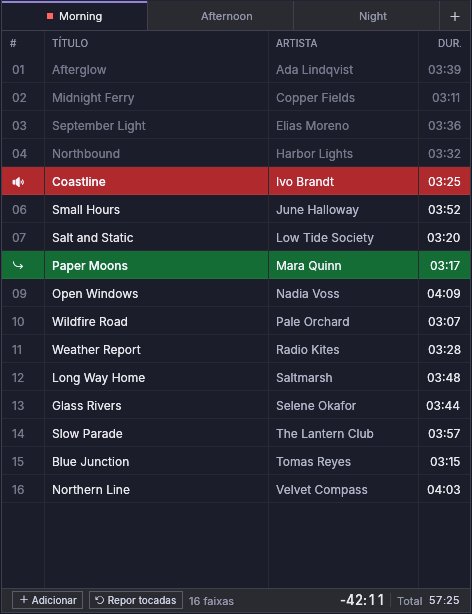Click artist June Halloway
This screenshot has height=614, width=472.
(317, 209)
